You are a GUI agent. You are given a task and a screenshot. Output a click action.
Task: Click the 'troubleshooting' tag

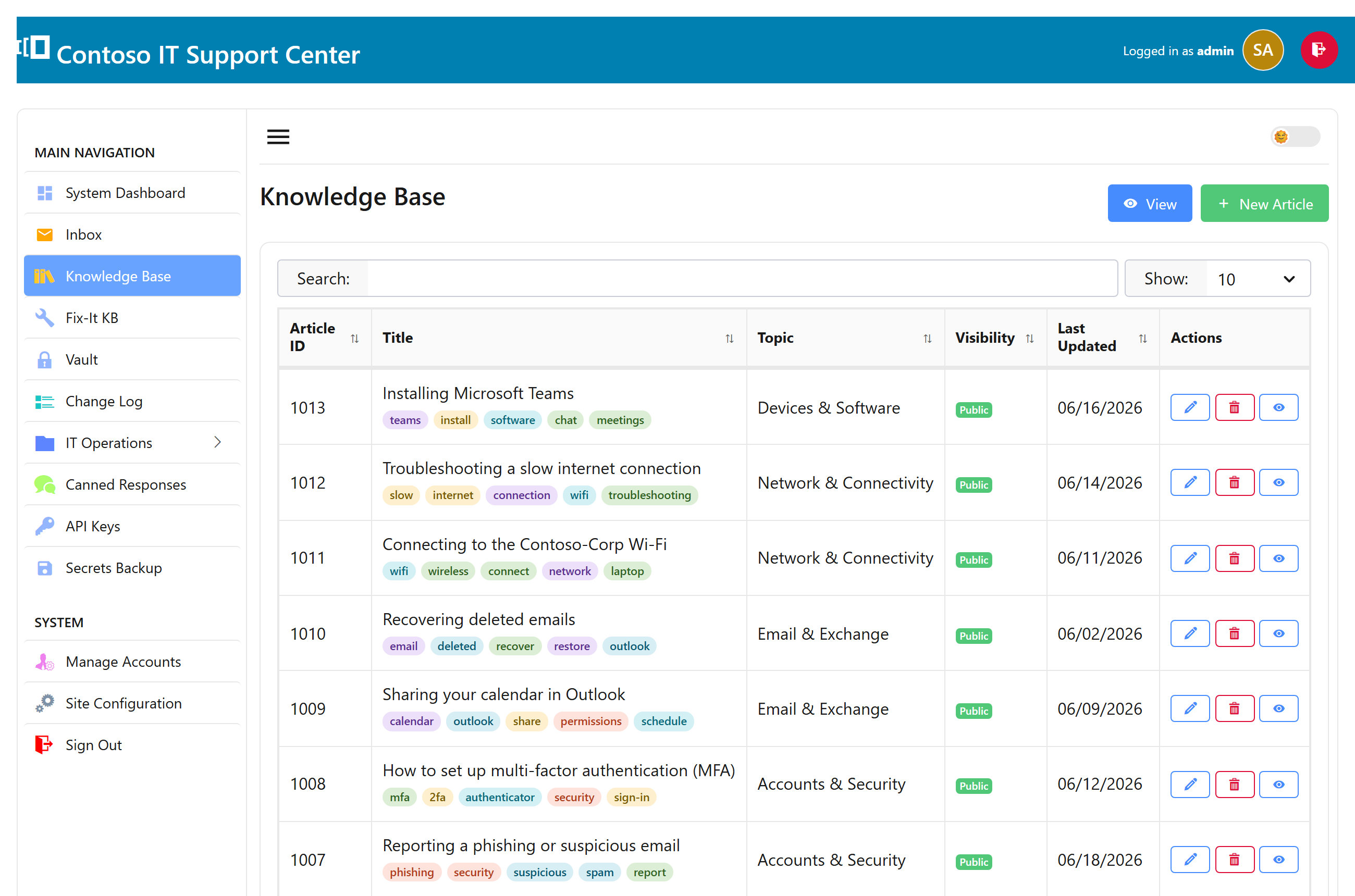click(649, 495)
